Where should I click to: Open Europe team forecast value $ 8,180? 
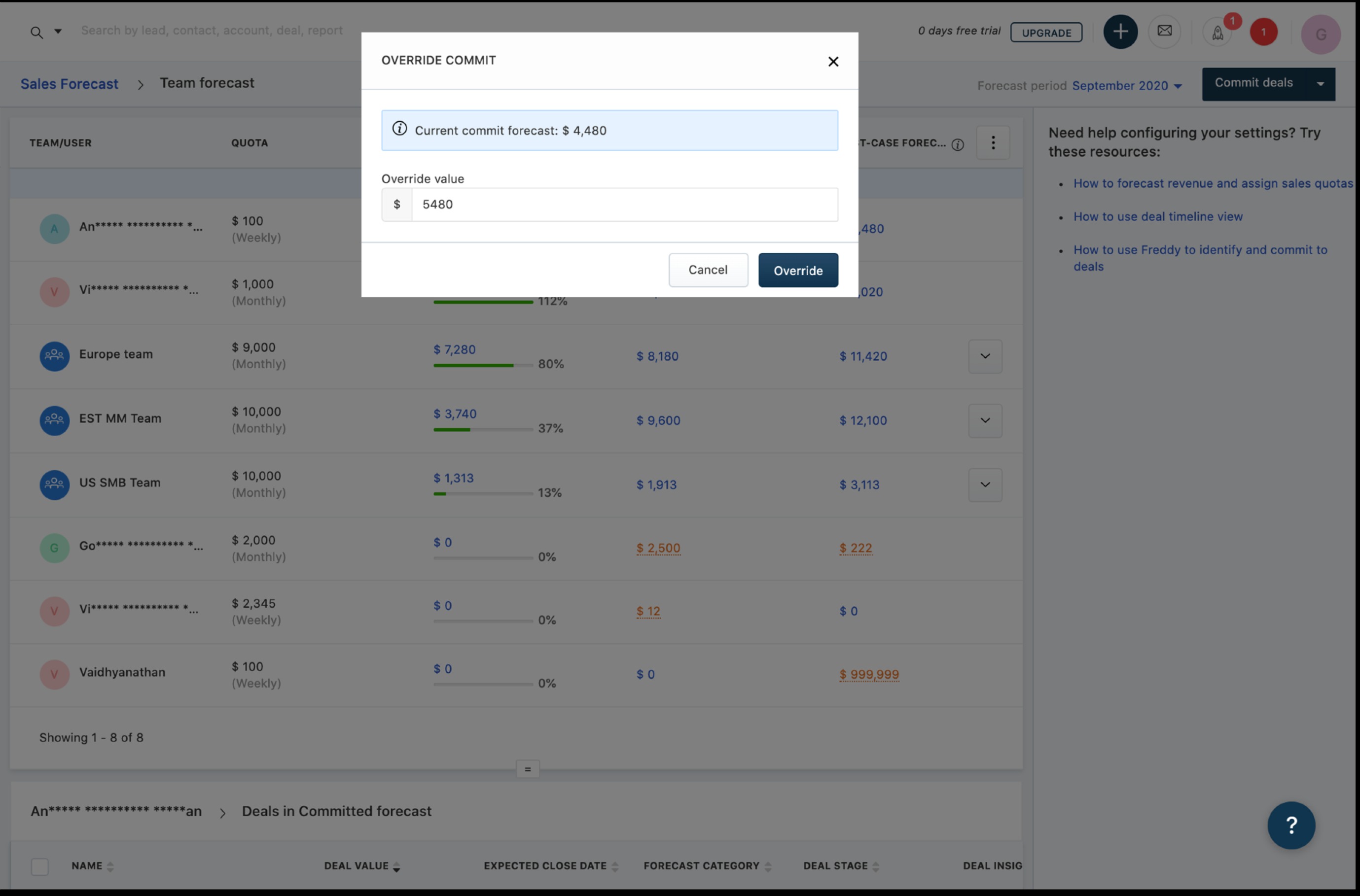click(x=657, y=356)
